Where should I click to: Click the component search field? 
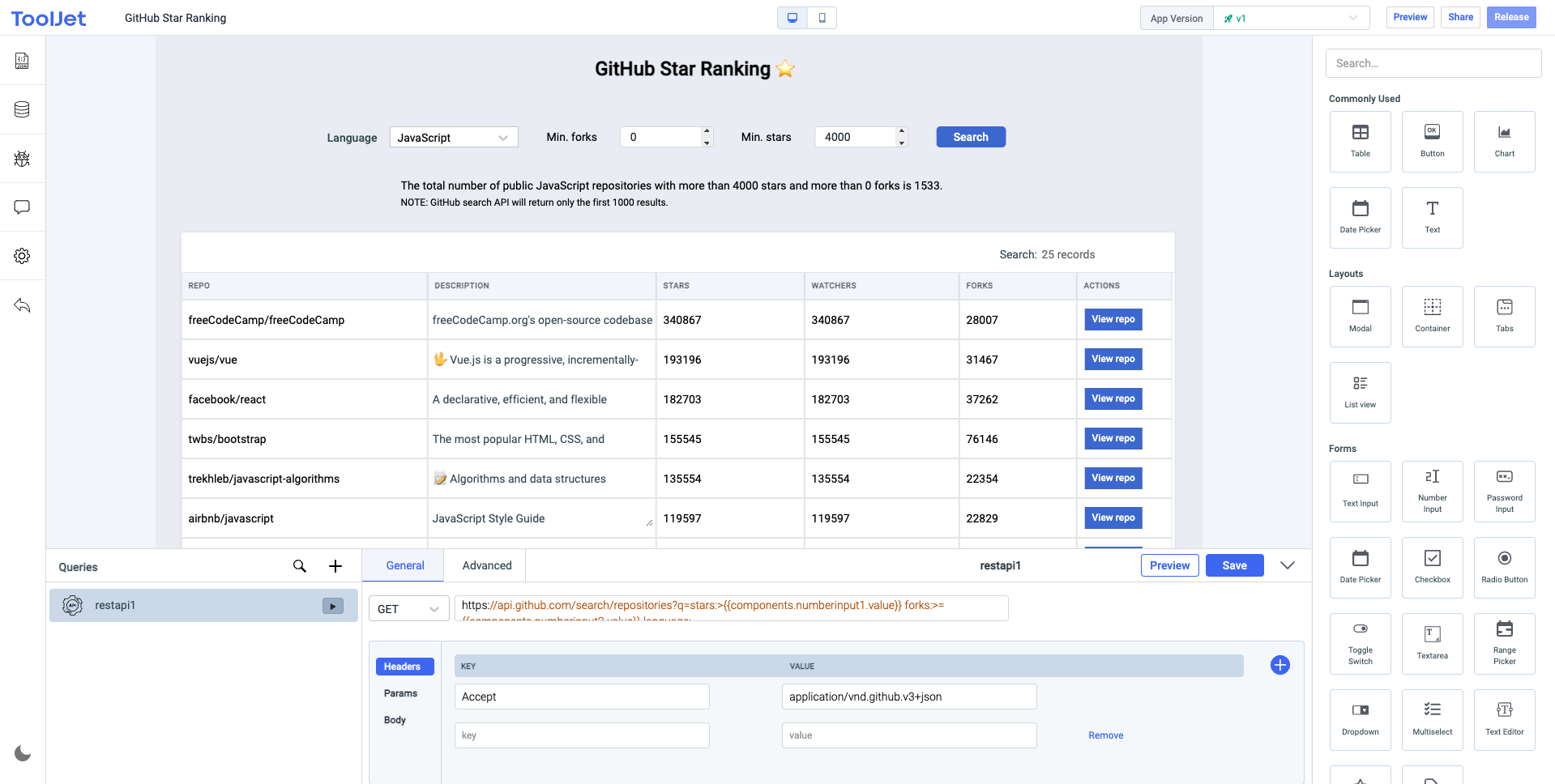click(x=1433, y=63)
